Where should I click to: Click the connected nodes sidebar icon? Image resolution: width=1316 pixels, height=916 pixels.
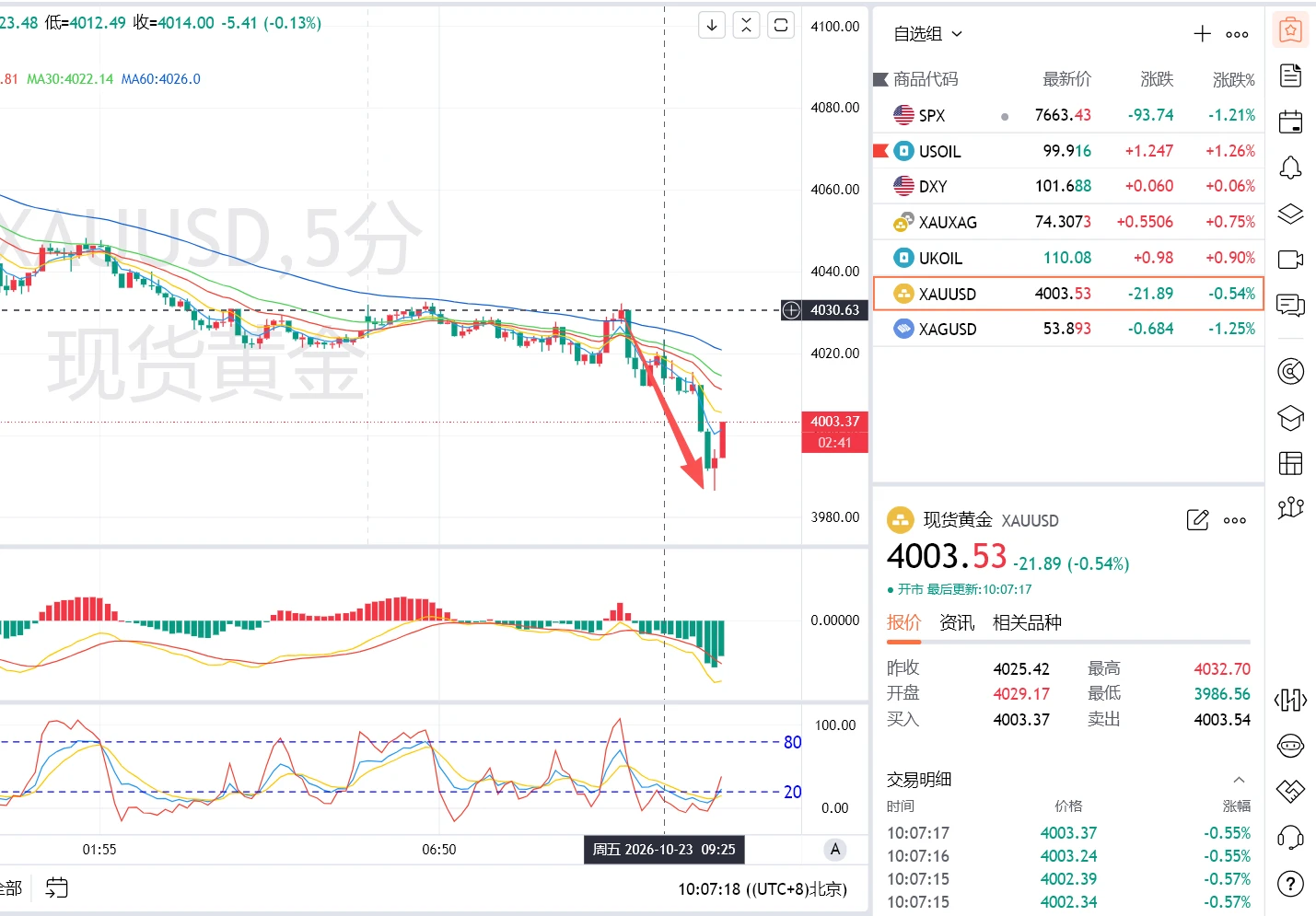(x=1290, y=507)
